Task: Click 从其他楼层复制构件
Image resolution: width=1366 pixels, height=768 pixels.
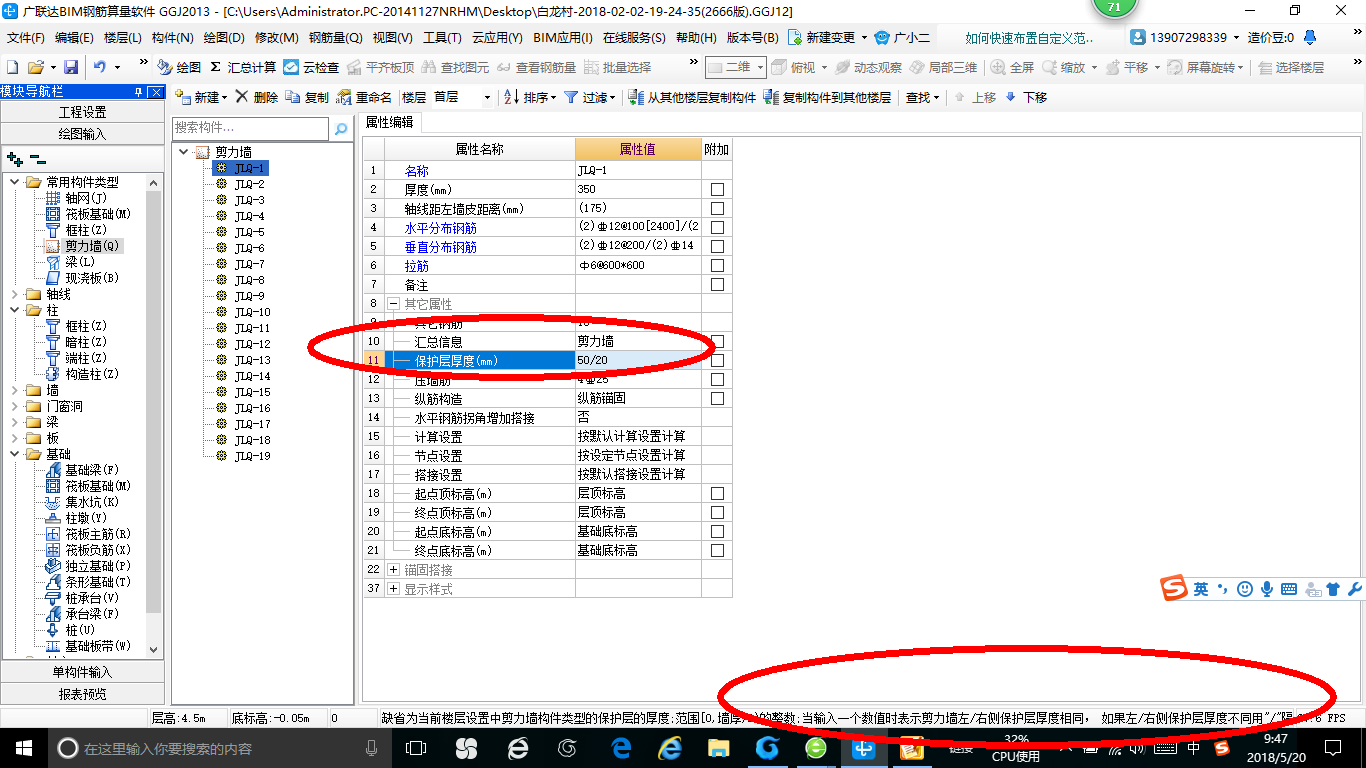Action: point(692,97)
